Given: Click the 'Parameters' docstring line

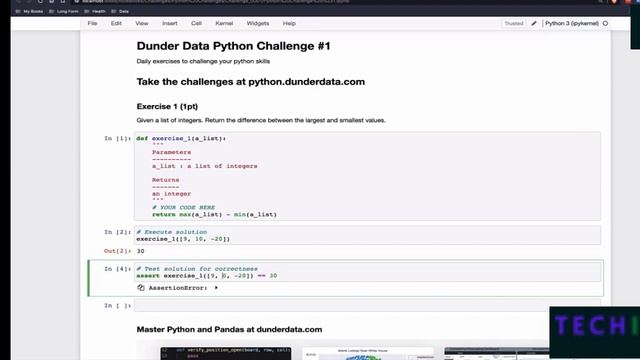Looking at the screenshot, I should [171, 152].
